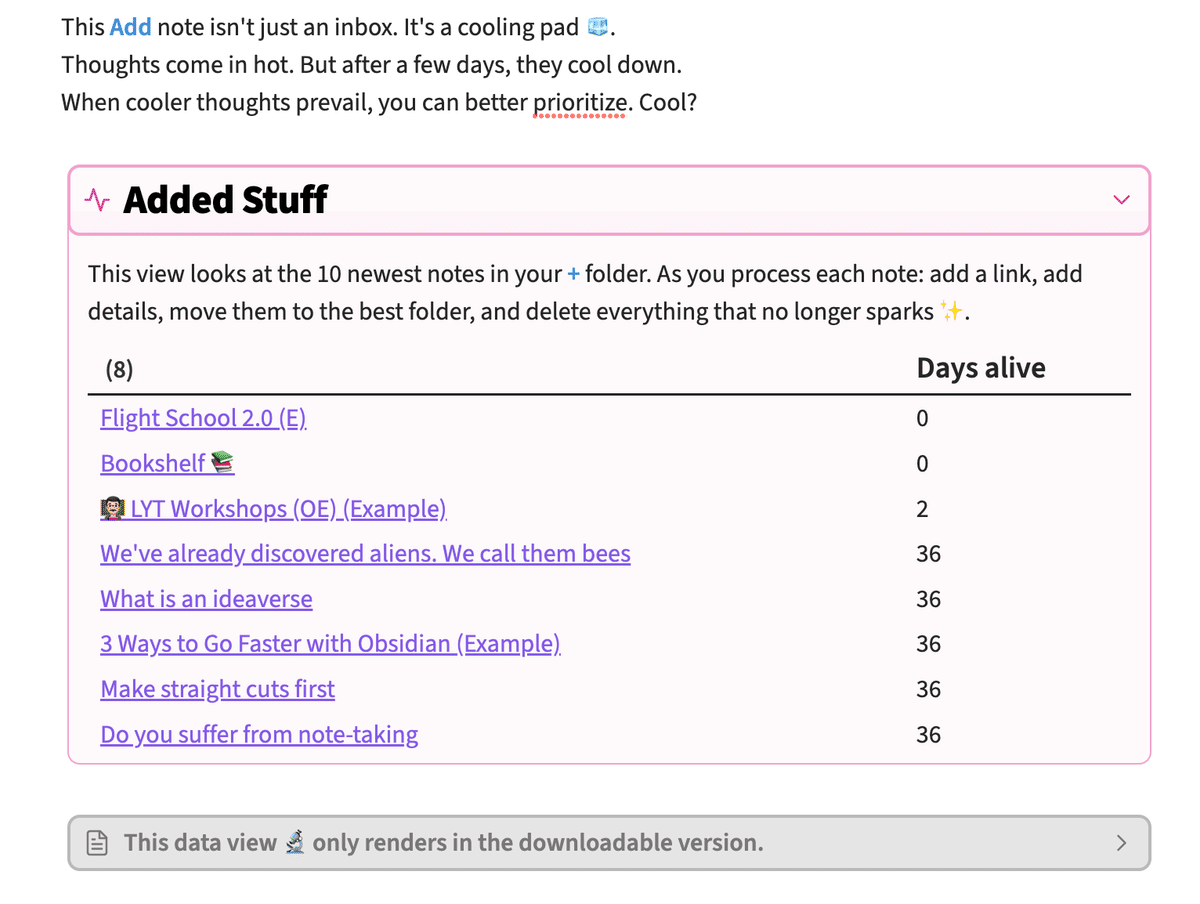Click the microscope emoji in data view callout

click(x=294, y=843)
